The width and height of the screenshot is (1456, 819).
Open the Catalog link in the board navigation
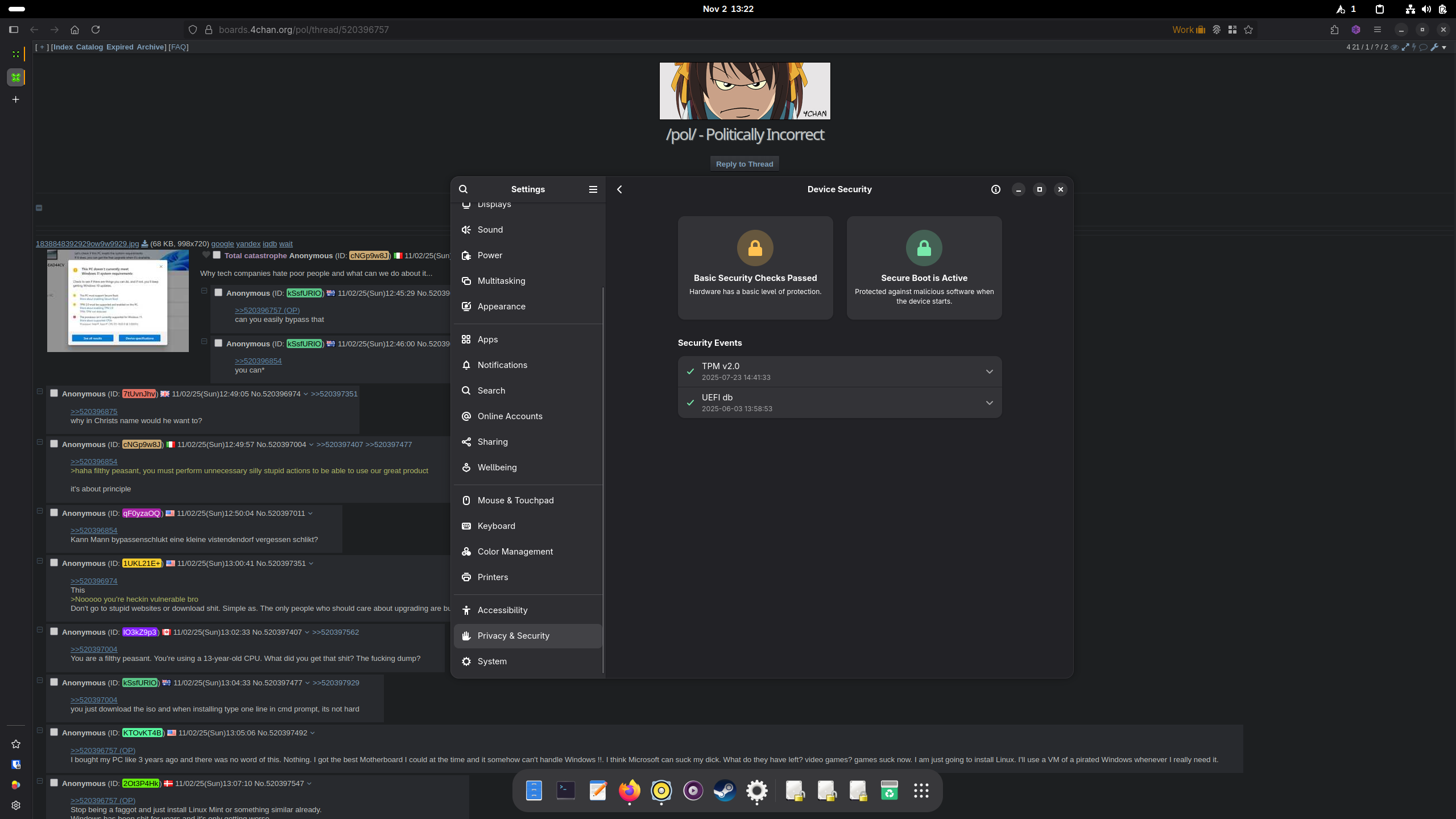pos(89,47)
